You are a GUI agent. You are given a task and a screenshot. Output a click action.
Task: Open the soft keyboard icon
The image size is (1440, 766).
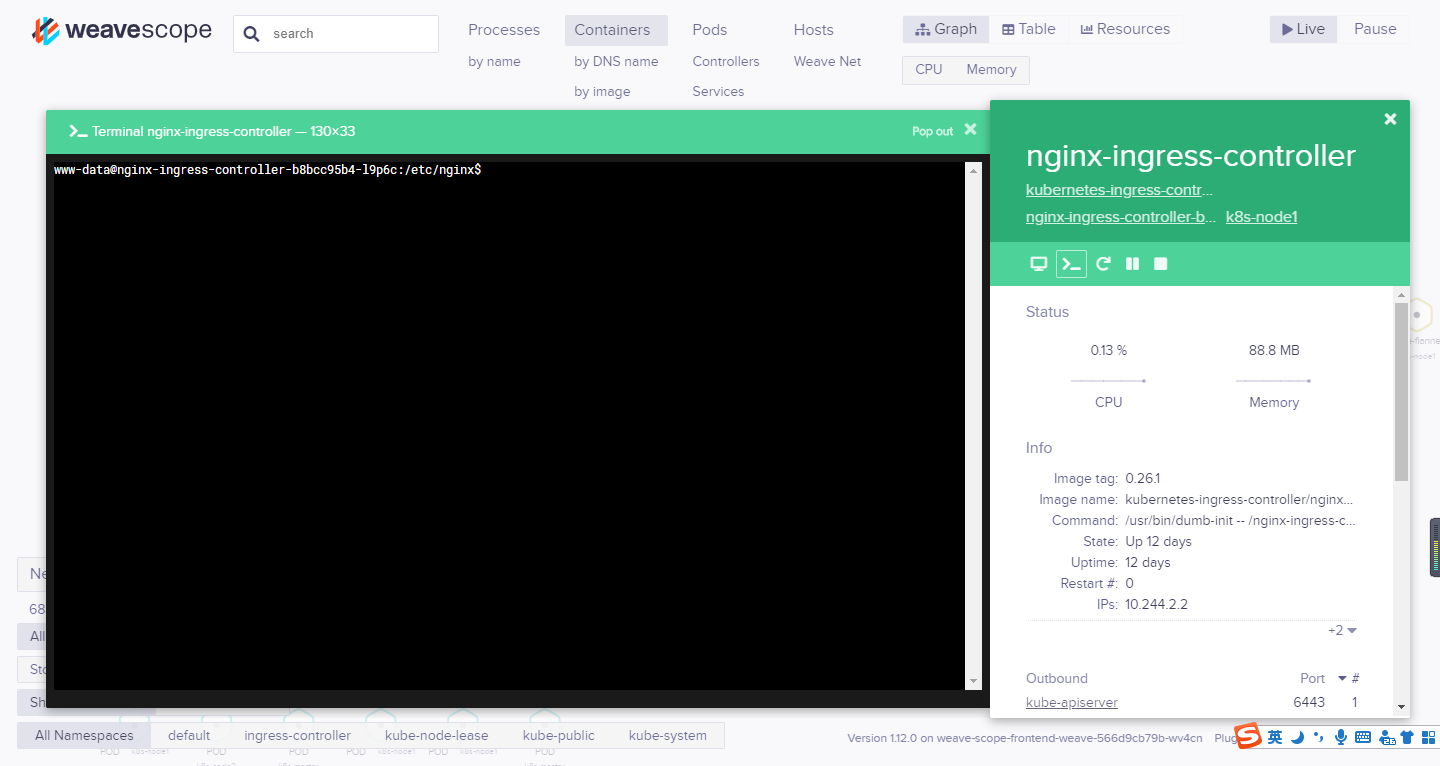coord(1363,737)
